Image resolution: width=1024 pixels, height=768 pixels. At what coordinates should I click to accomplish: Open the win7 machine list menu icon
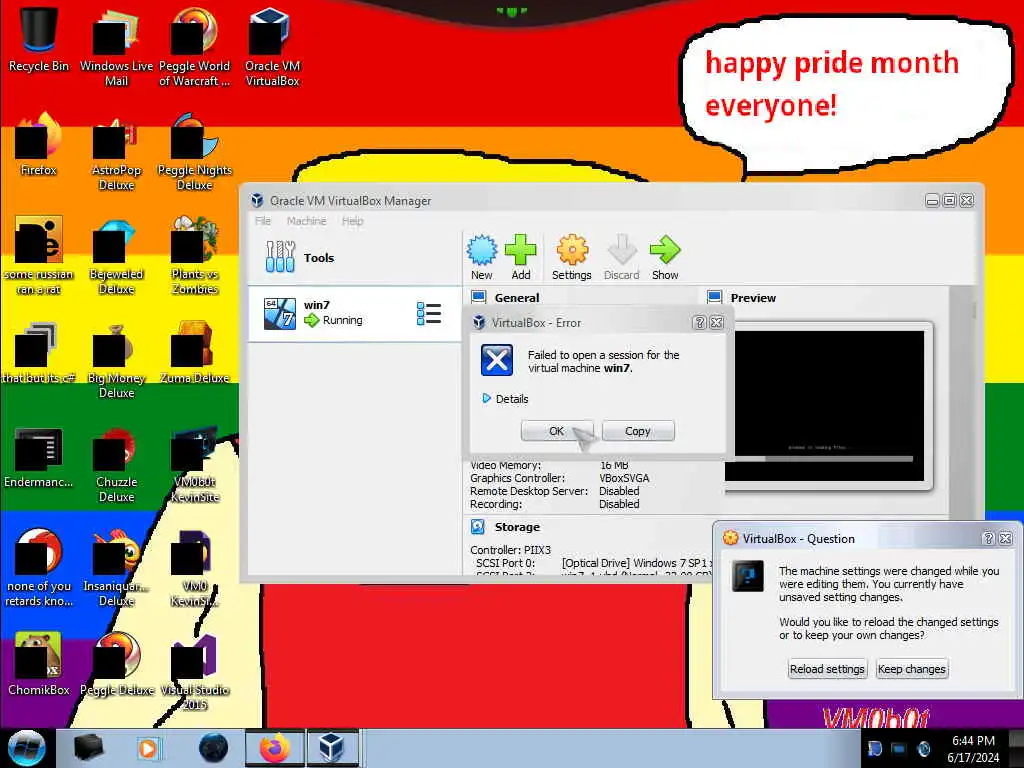(428, 313)
